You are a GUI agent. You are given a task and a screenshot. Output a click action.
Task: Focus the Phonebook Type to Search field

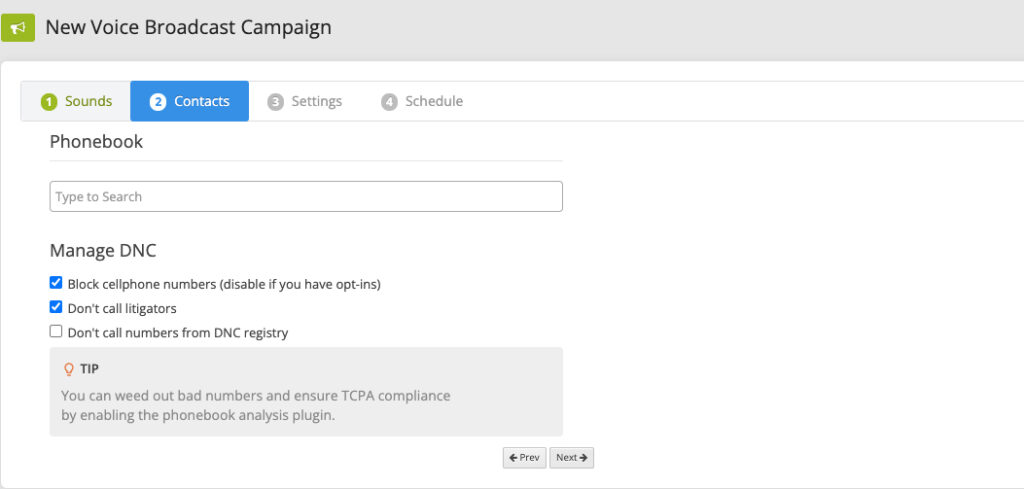tap(306, 197)
